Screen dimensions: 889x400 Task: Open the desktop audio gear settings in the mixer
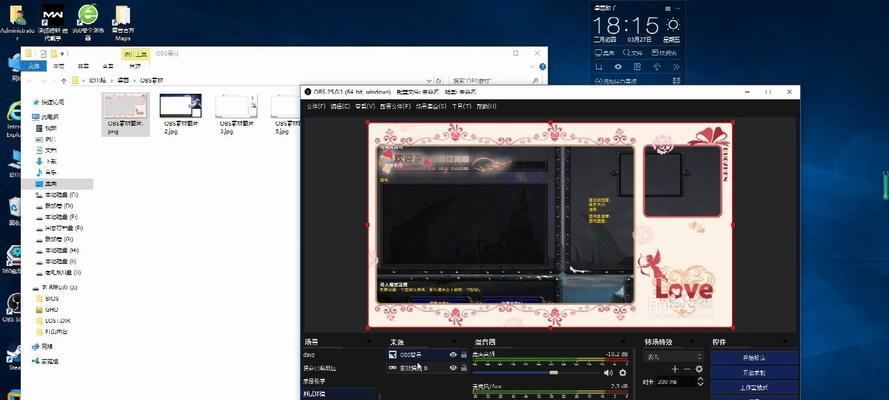tap(623, 373)
